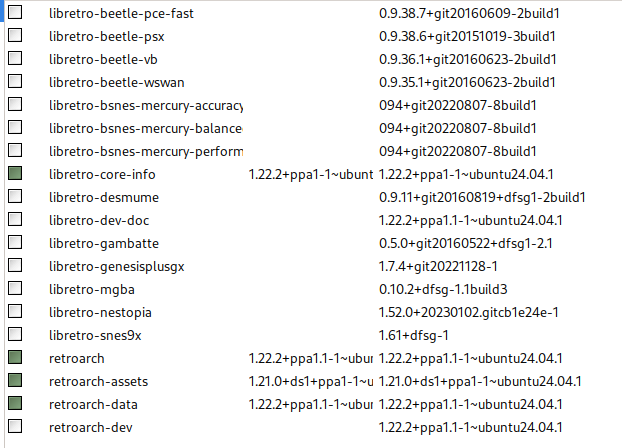Click libretro-bsnes-mercury-balanced package name
This screenshot has width=622, height=448.
click(145, 128)
